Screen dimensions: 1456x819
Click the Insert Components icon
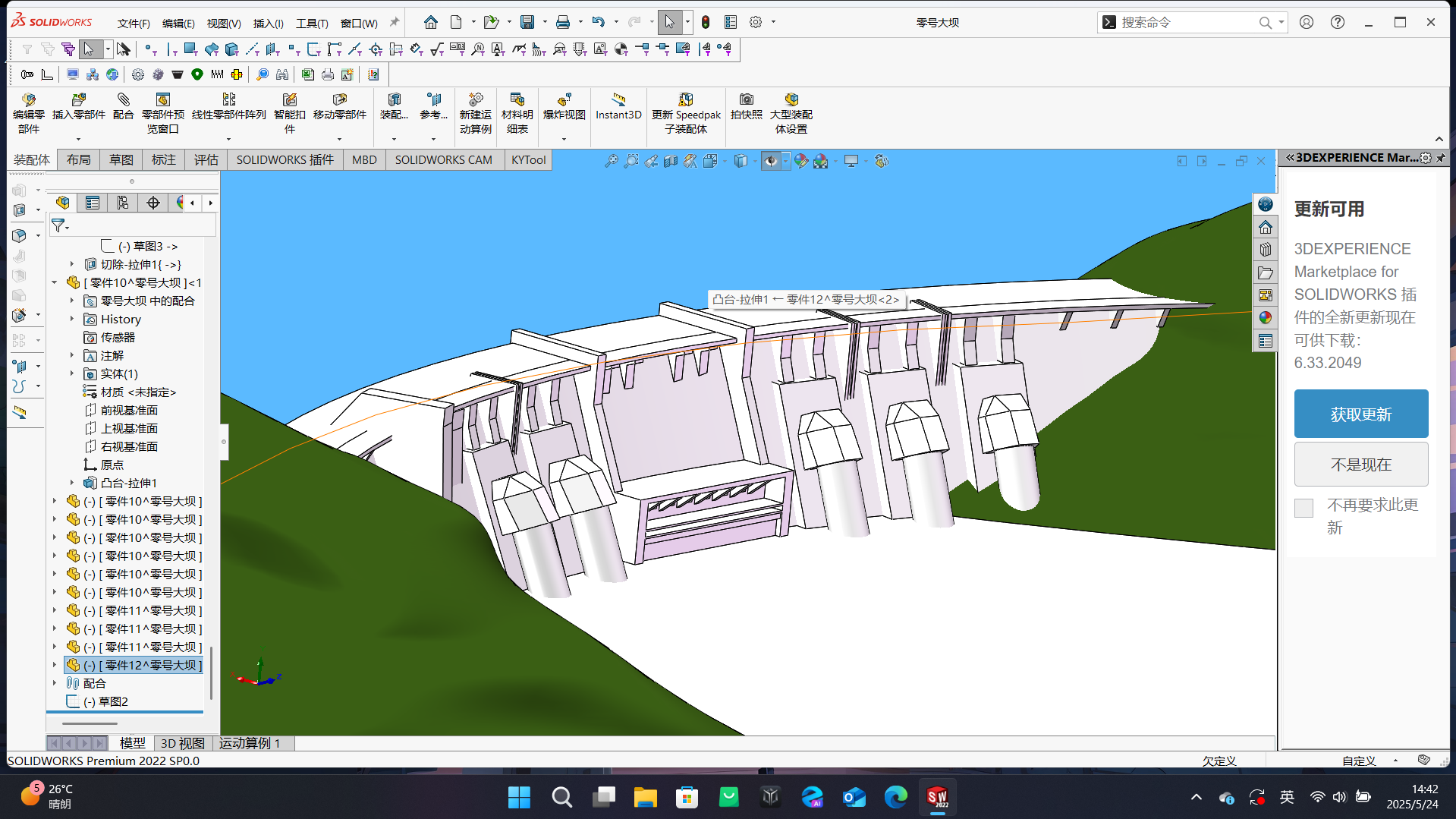pos(78,100)
